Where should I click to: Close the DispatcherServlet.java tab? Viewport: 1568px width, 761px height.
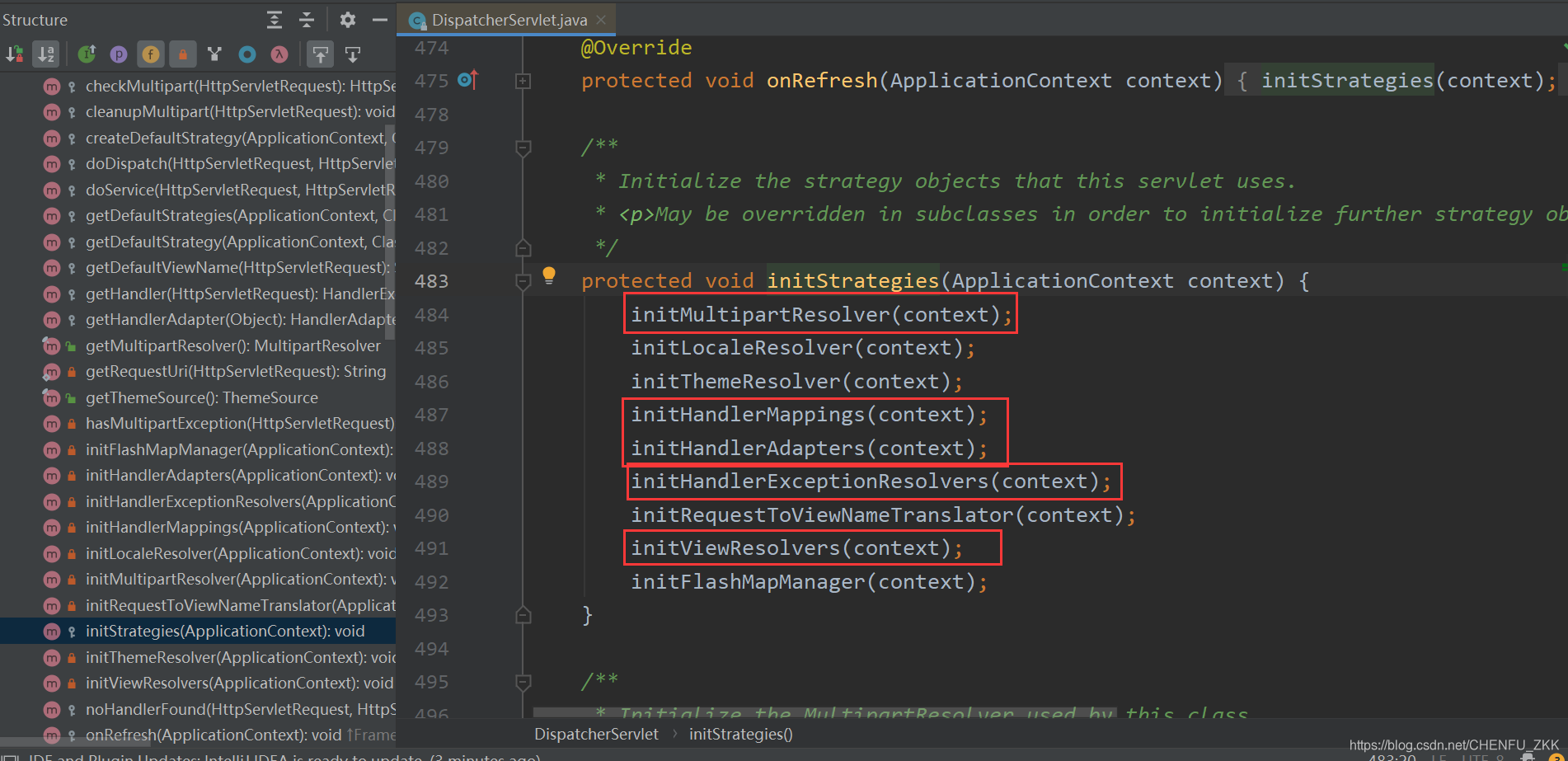tap(601, 20)
